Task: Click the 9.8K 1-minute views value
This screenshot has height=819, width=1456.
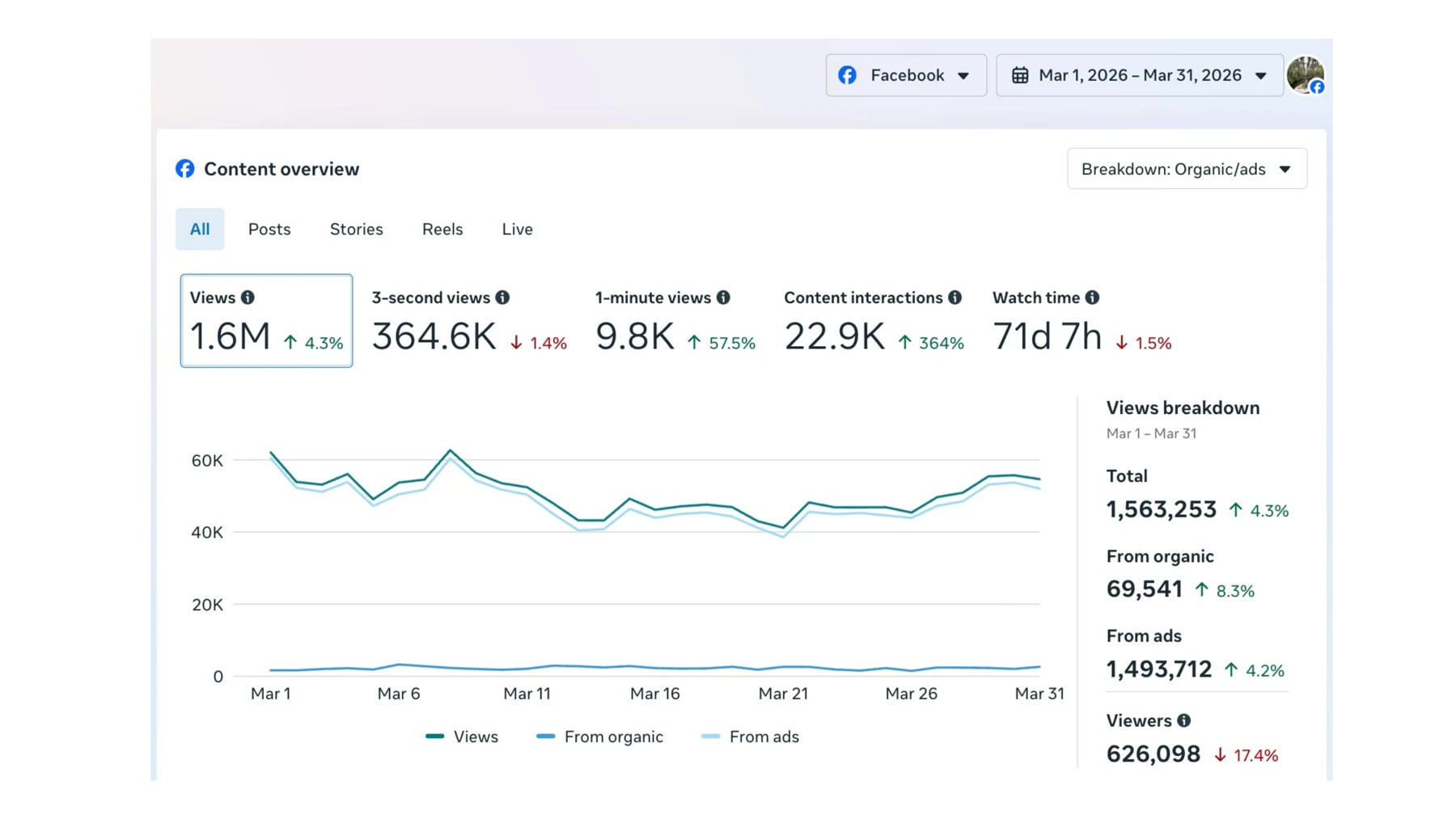Action: [635, 336]
